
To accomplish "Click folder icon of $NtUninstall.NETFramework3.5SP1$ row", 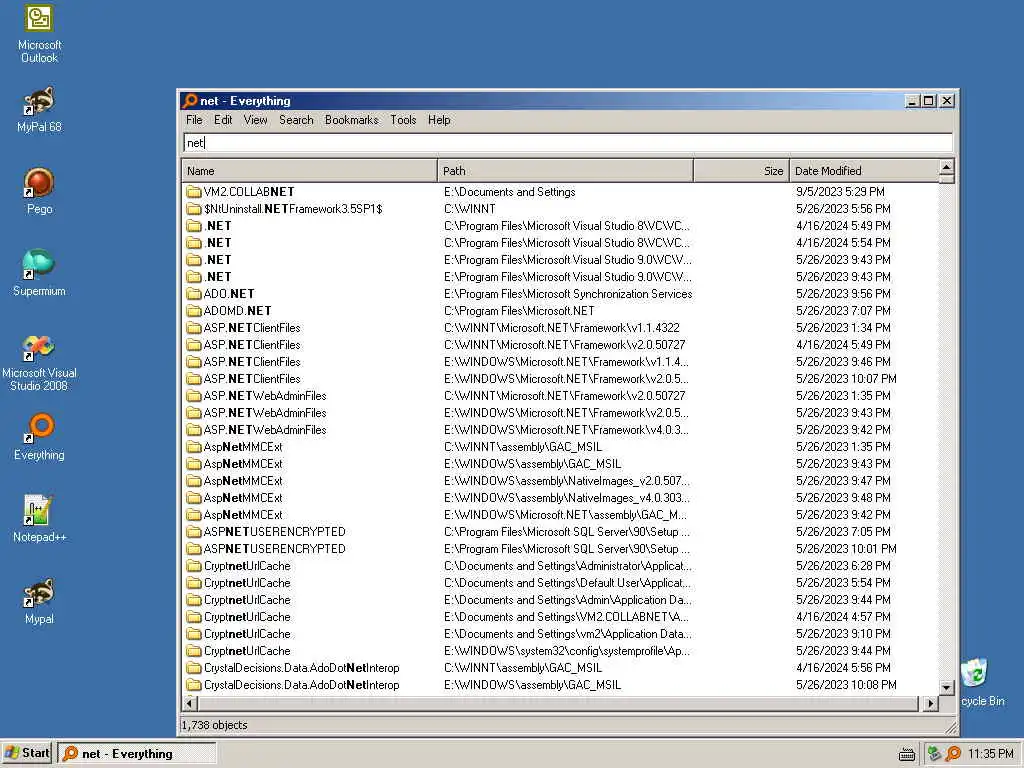I will click(193, 208).
